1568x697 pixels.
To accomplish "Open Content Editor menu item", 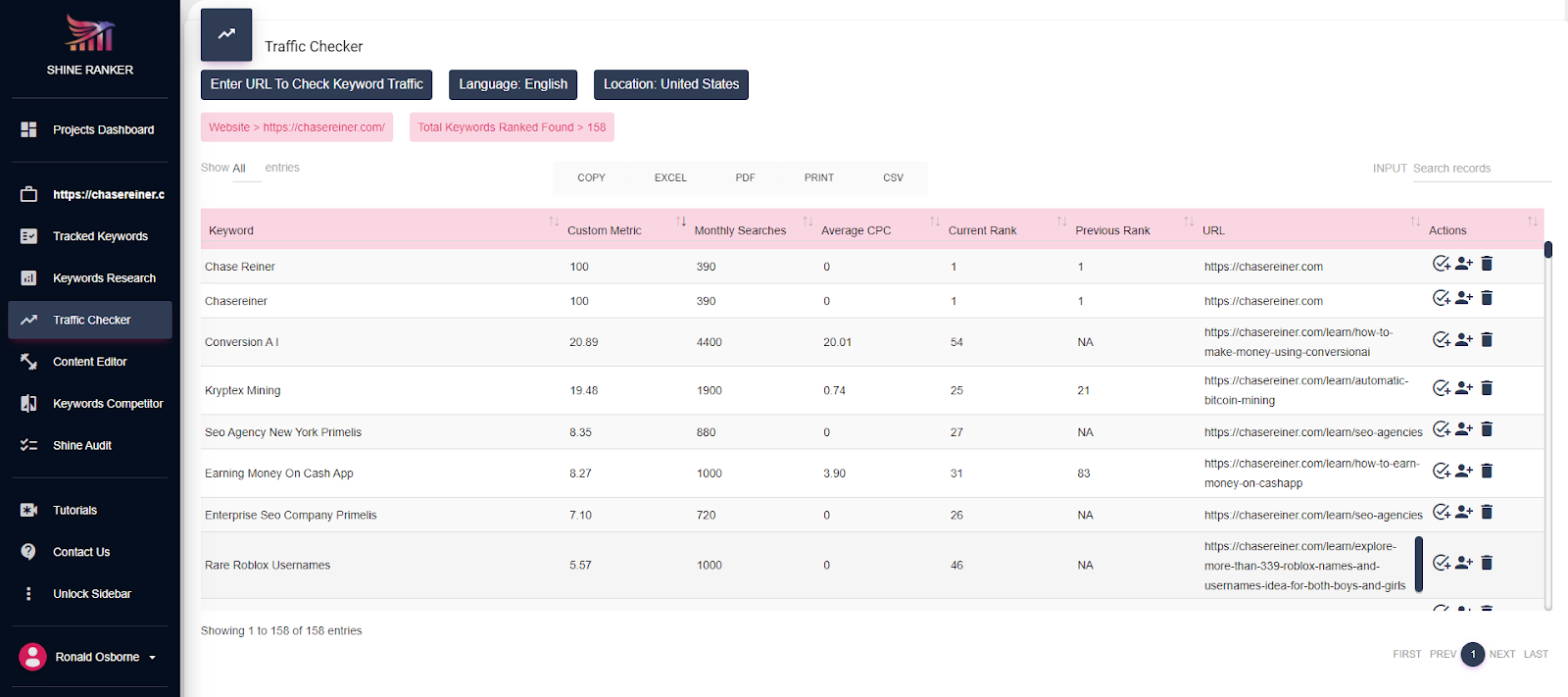I will tap(90, 362).
